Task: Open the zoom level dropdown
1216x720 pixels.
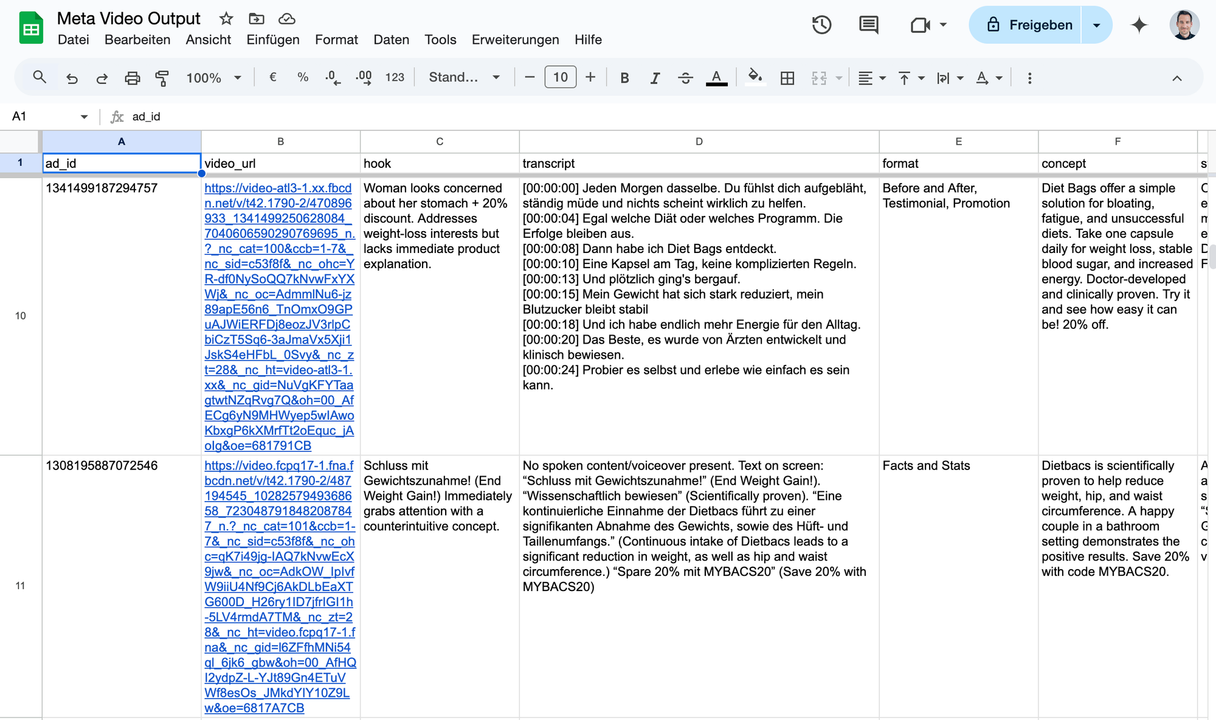Action: (x=215, y=76)
